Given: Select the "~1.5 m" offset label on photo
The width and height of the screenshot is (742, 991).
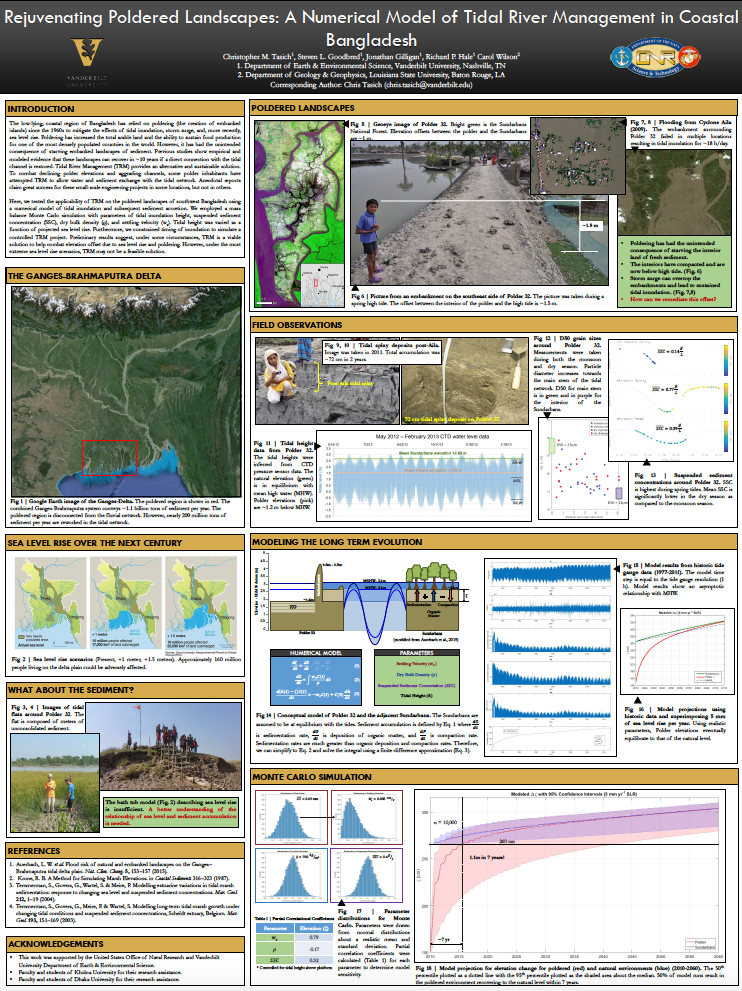Looking at the screenshot, I should [x=589, y=225].
